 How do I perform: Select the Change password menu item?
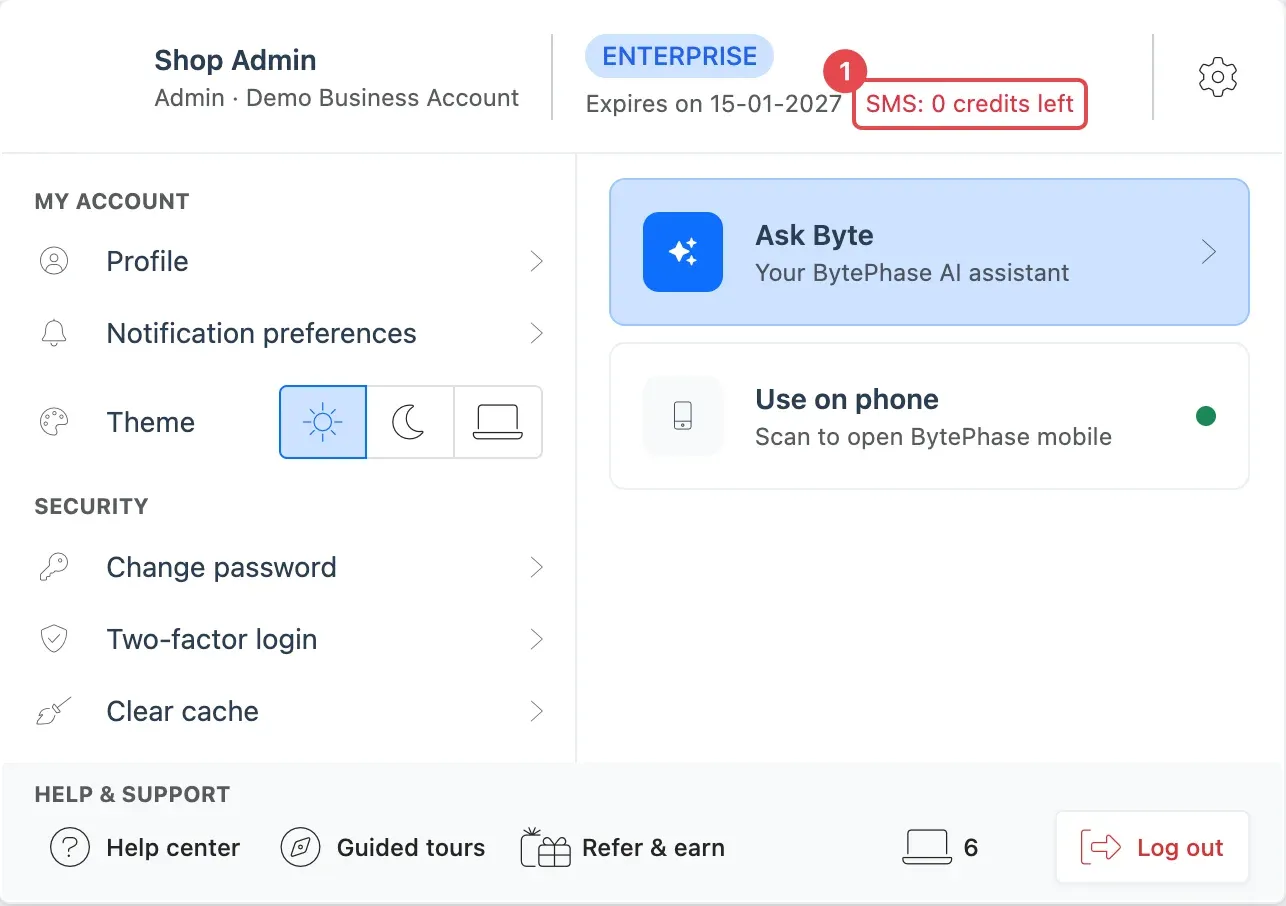(x=289, y=567)
